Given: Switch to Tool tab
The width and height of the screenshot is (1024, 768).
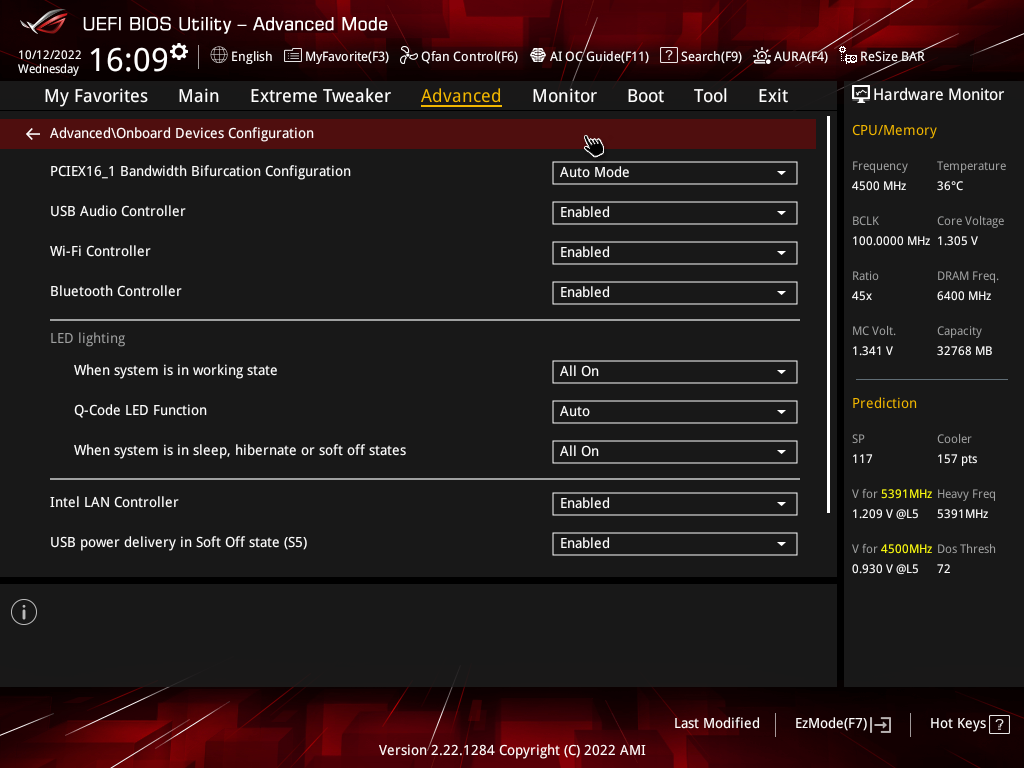Looking at the screenshot, I should (x=710, y=96).
